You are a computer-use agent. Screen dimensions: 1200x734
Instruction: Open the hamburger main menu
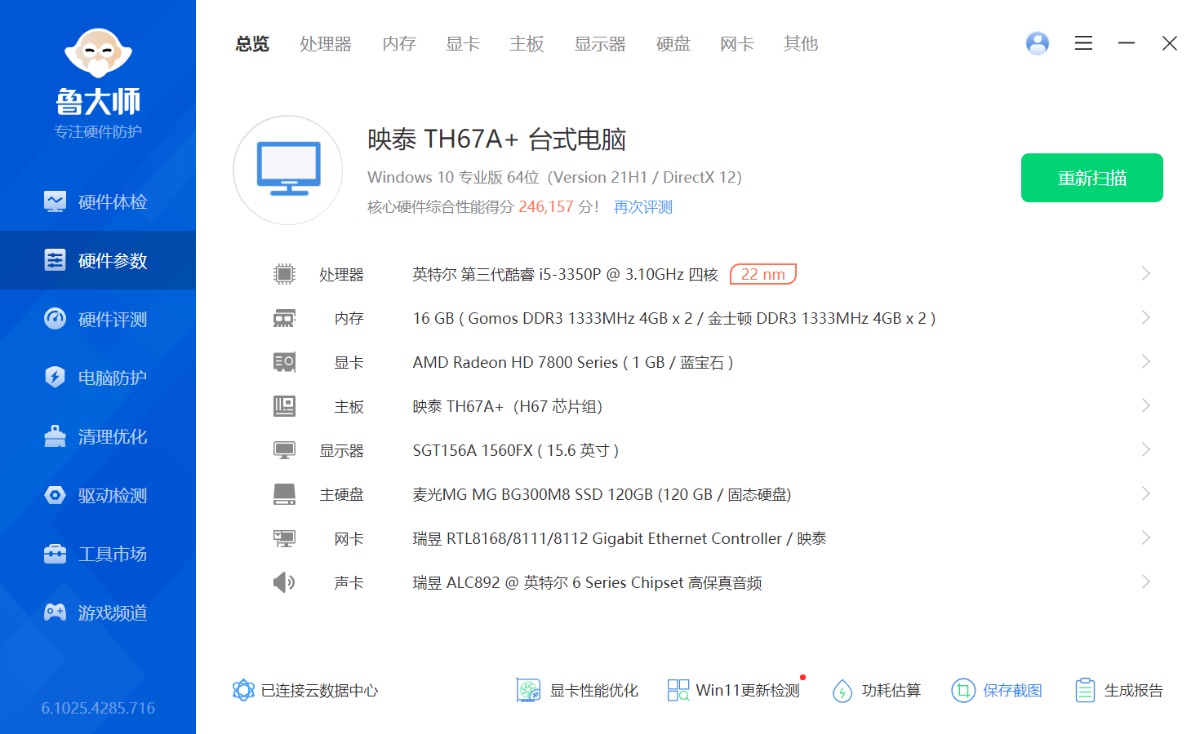(x=1083, y=43)
